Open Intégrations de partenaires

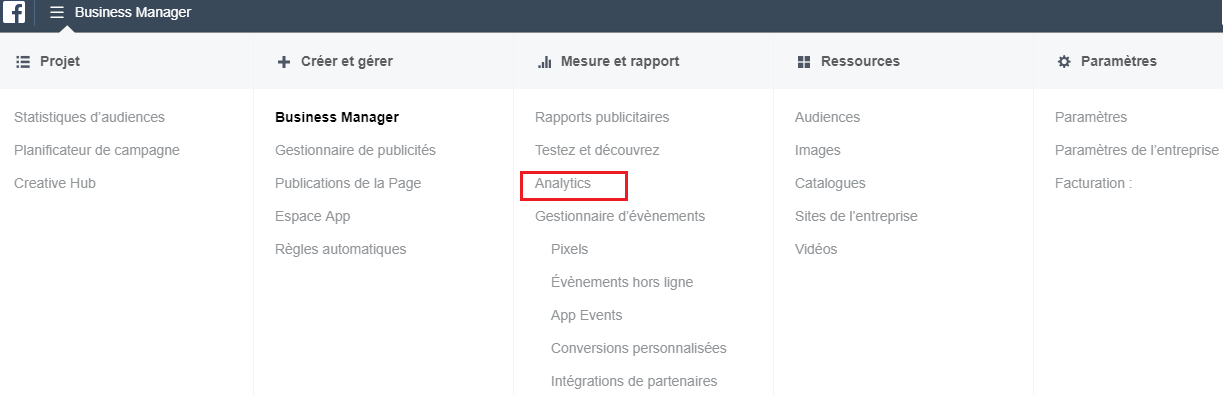click(x=634, y=381)
